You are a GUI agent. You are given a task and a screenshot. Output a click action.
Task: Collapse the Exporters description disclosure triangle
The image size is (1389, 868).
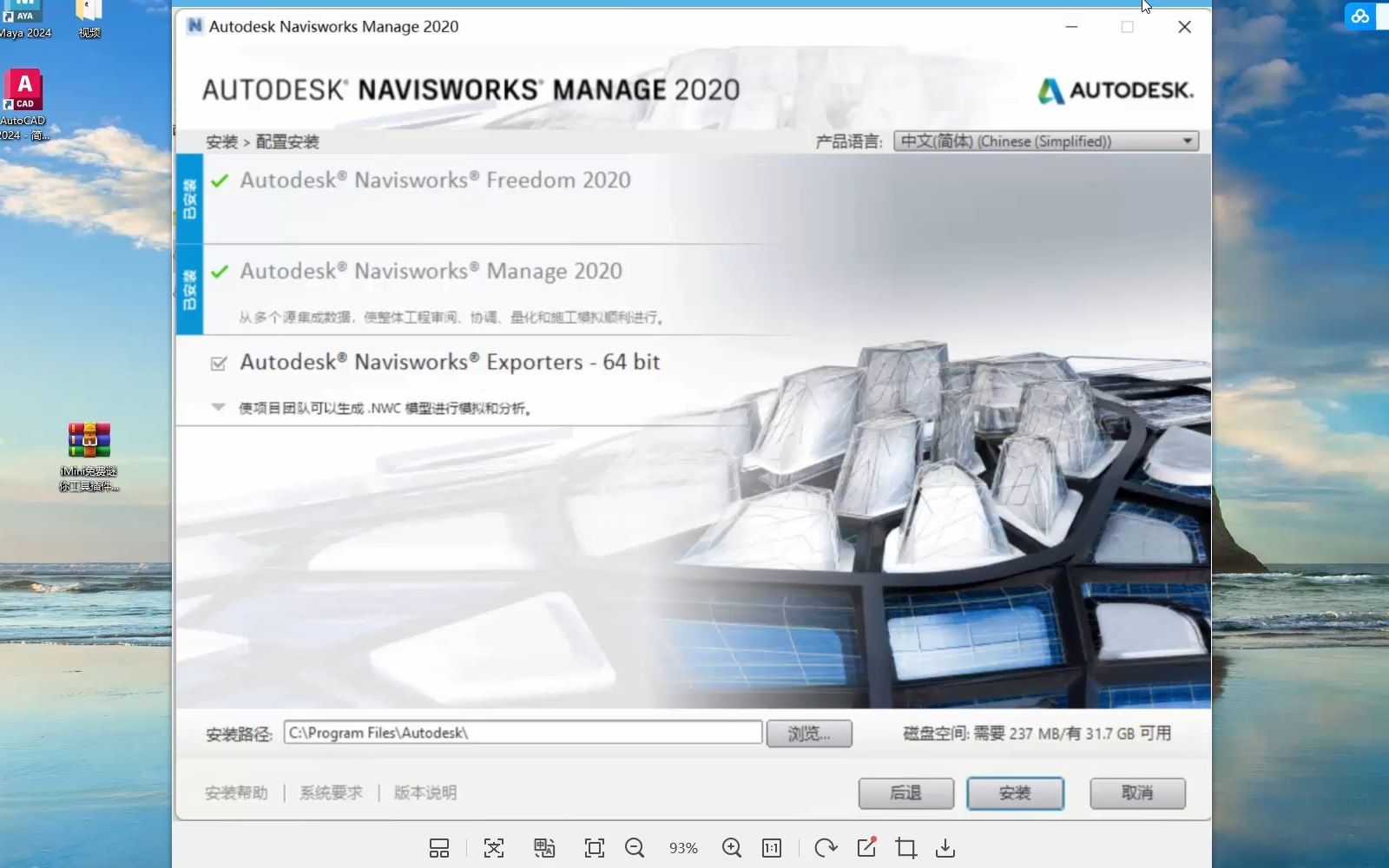218,407
